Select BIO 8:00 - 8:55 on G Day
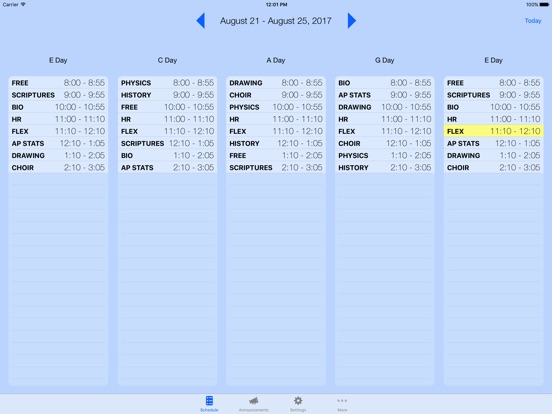Screen dimensions: 552x414 point(385,83)
